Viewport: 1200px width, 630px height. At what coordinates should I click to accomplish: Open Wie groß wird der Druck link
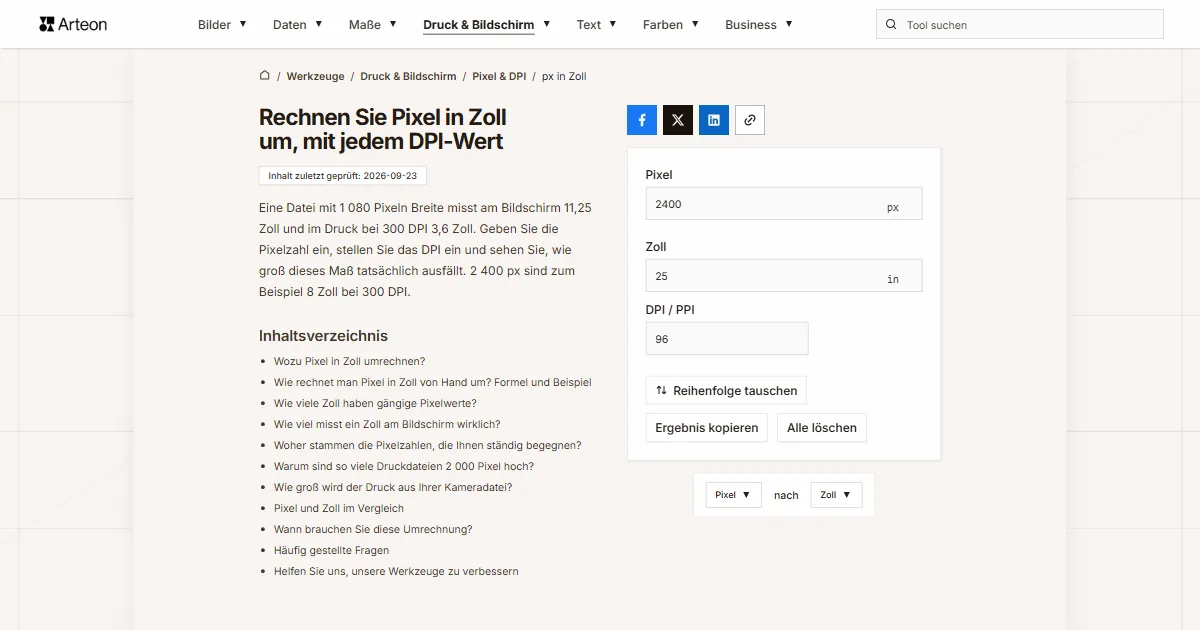click(x=393, y=487)
